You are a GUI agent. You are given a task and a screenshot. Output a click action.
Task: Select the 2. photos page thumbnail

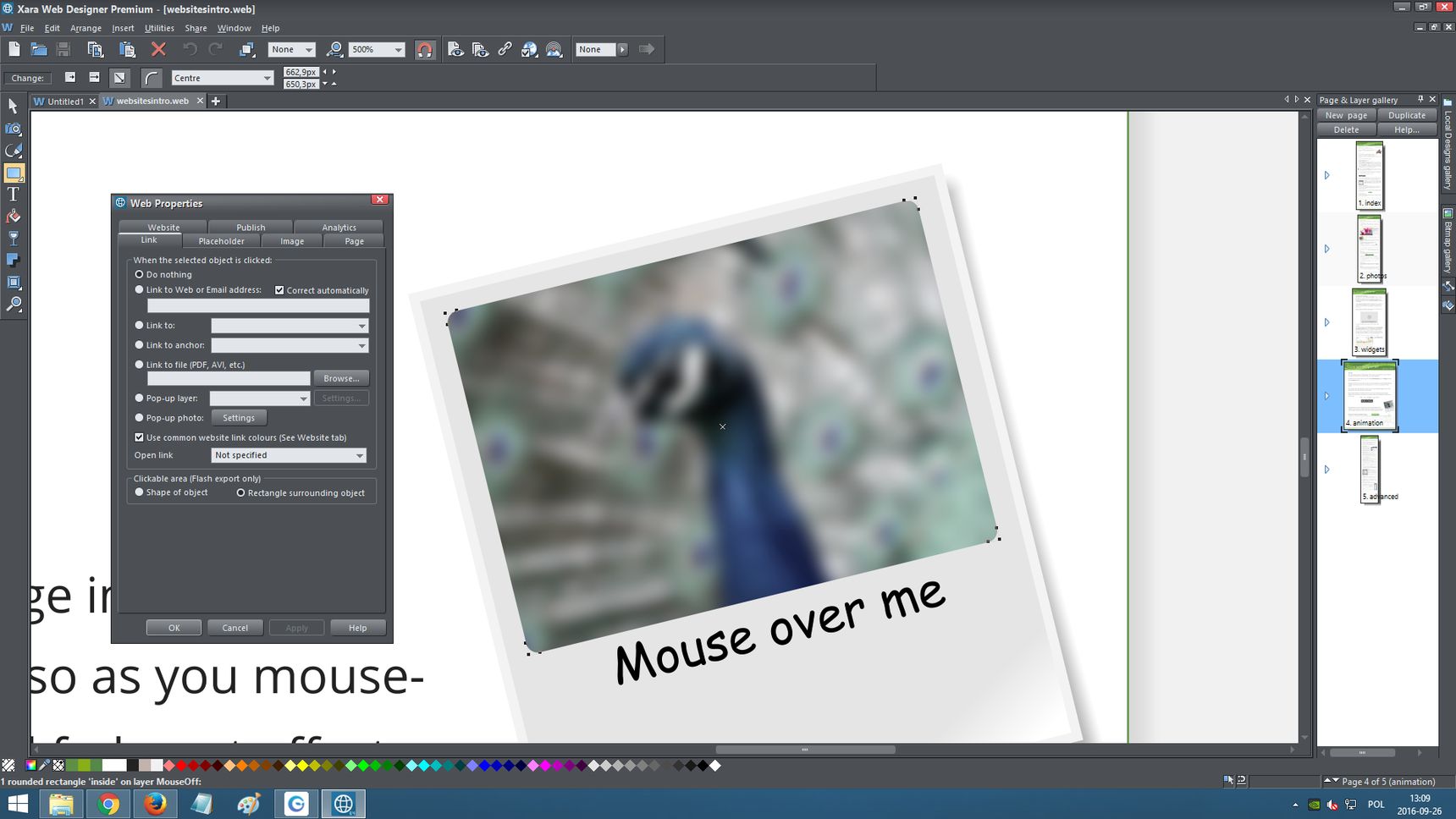coord(1369,249)
